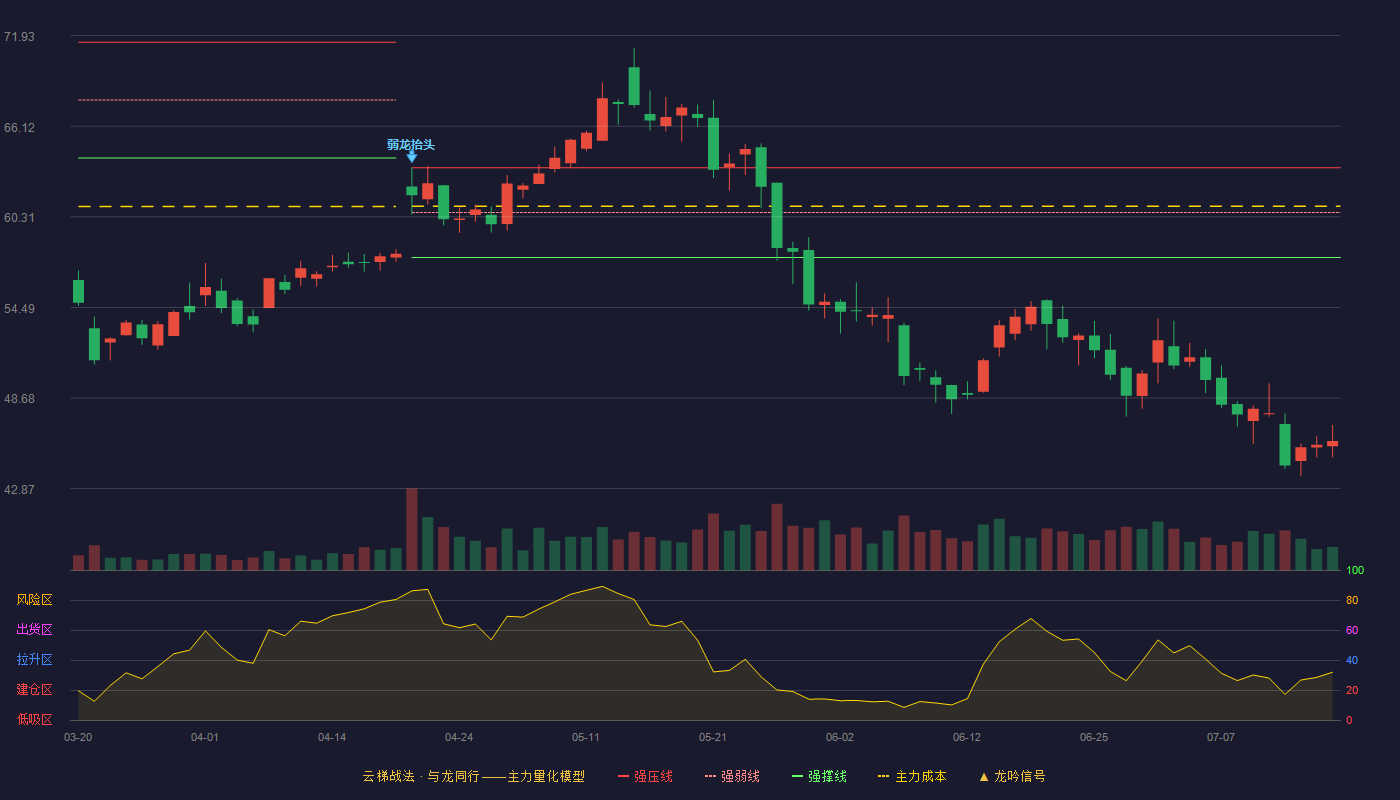This screenshot has height=800, width=1400.
Task: Click the 建仓区 zone label
Action: pos(34,690)
